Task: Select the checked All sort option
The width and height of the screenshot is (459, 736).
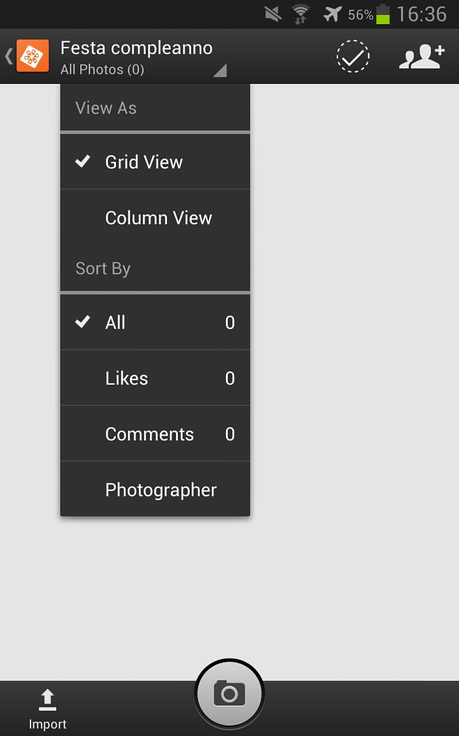Action: 155,322
